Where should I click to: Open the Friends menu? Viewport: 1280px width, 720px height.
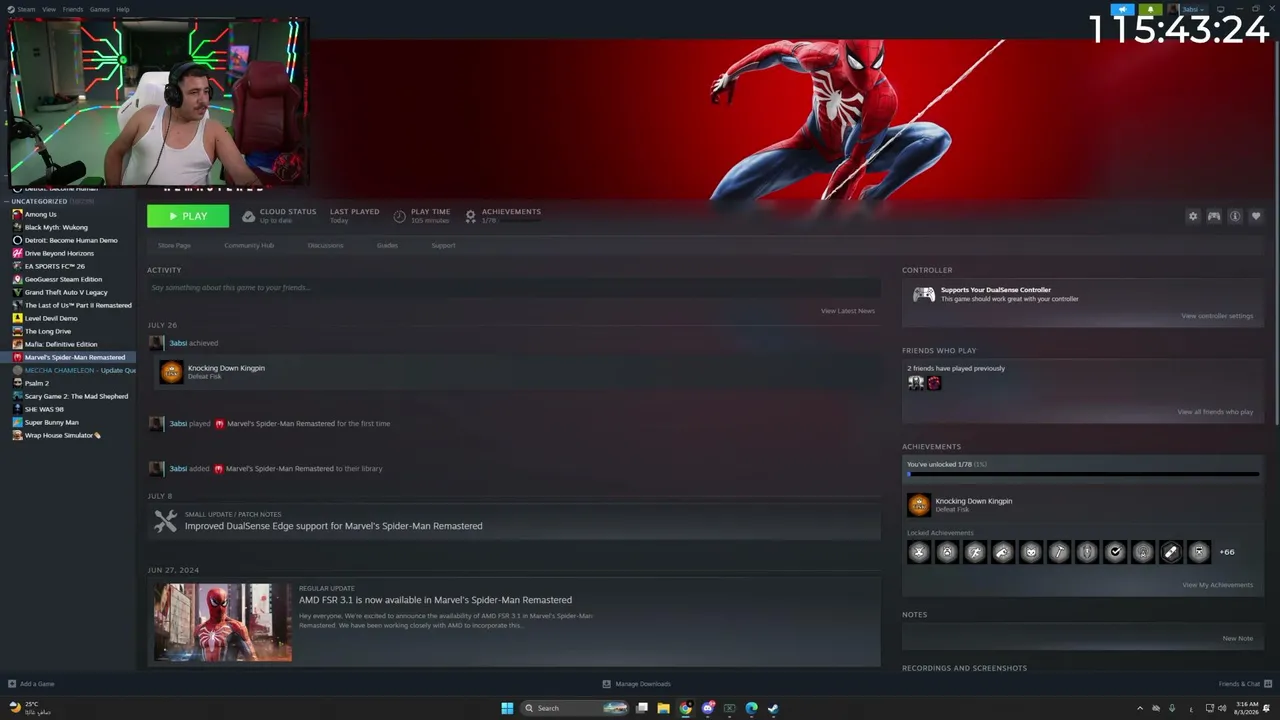(73, 9)
